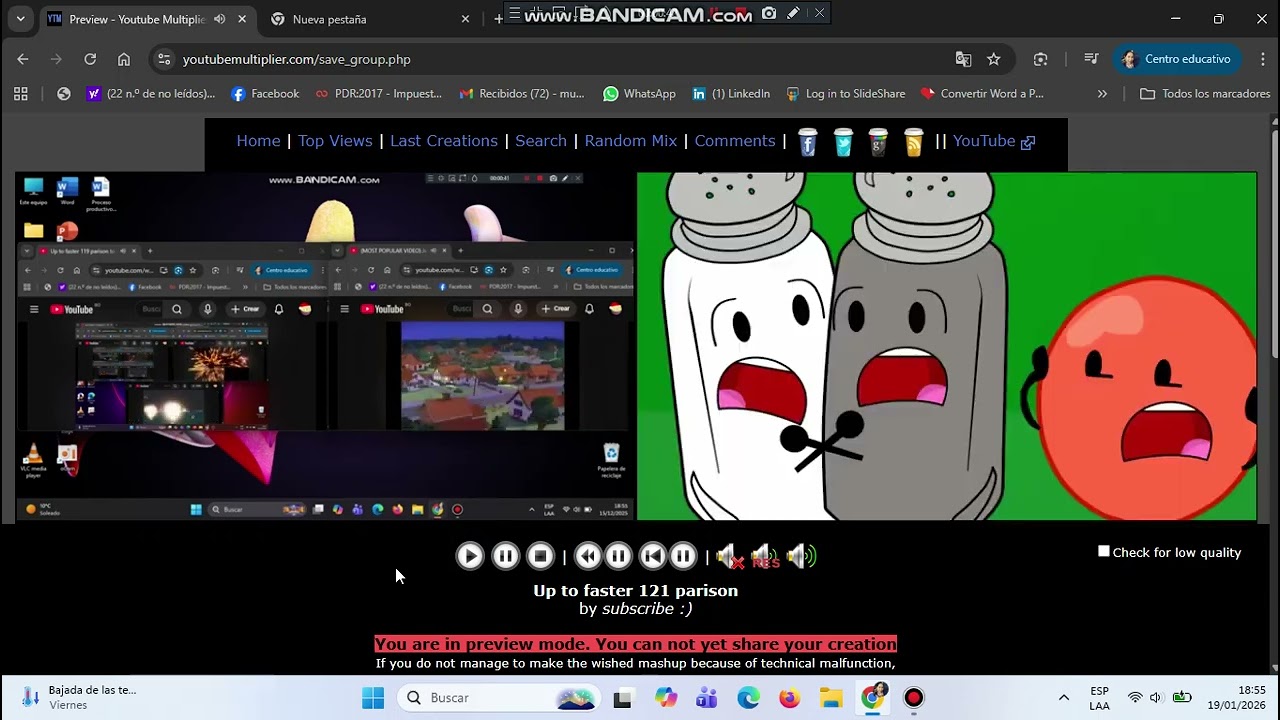
Task: Close the Nueva pestaña tab
Action: (x=465, y=19)
